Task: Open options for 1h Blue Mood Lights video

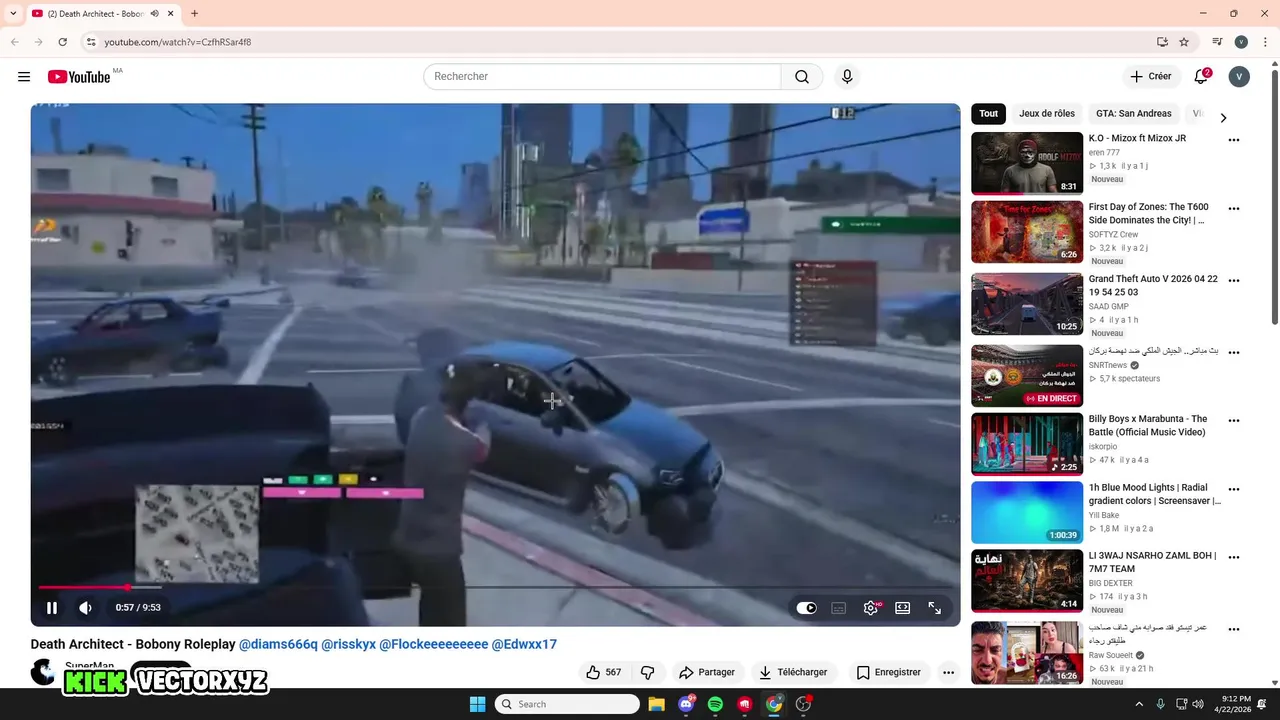Action: (1233, 491)
